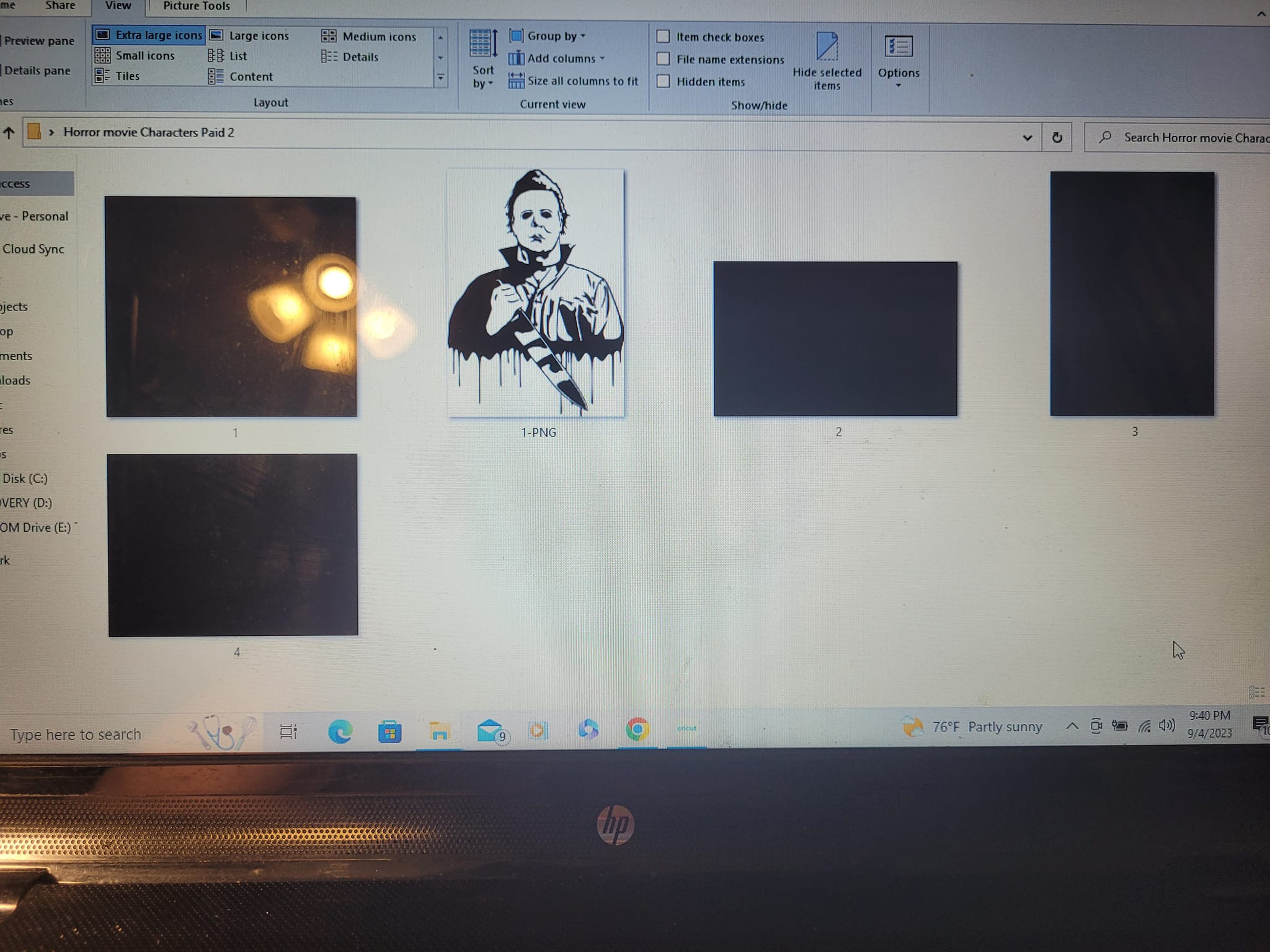
Task: Open the Group by dropdown
Action: click(547, 36)
